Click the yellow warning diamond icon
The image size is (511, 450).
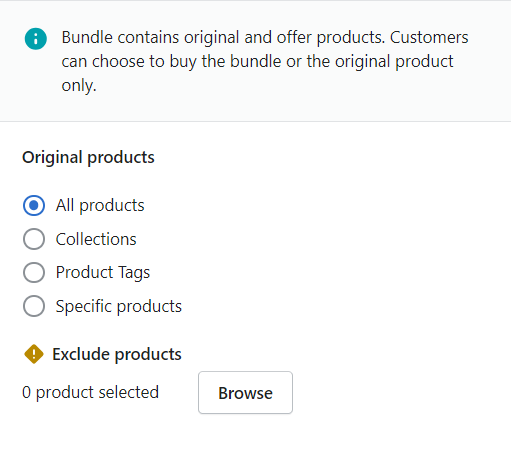coord(34,354)
